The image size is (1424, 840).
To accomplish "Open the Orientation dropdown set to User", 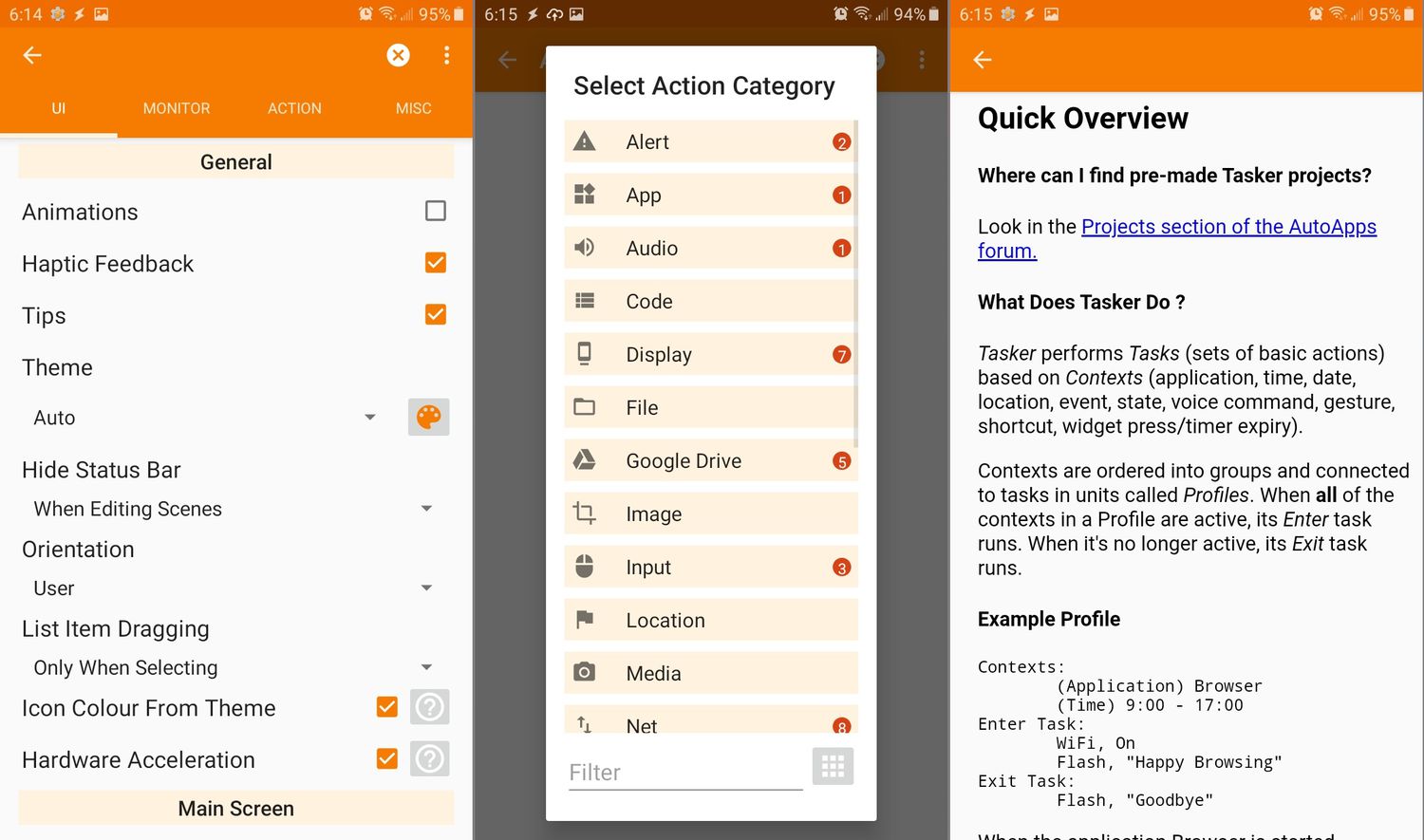I will click(x=234, y=588).
